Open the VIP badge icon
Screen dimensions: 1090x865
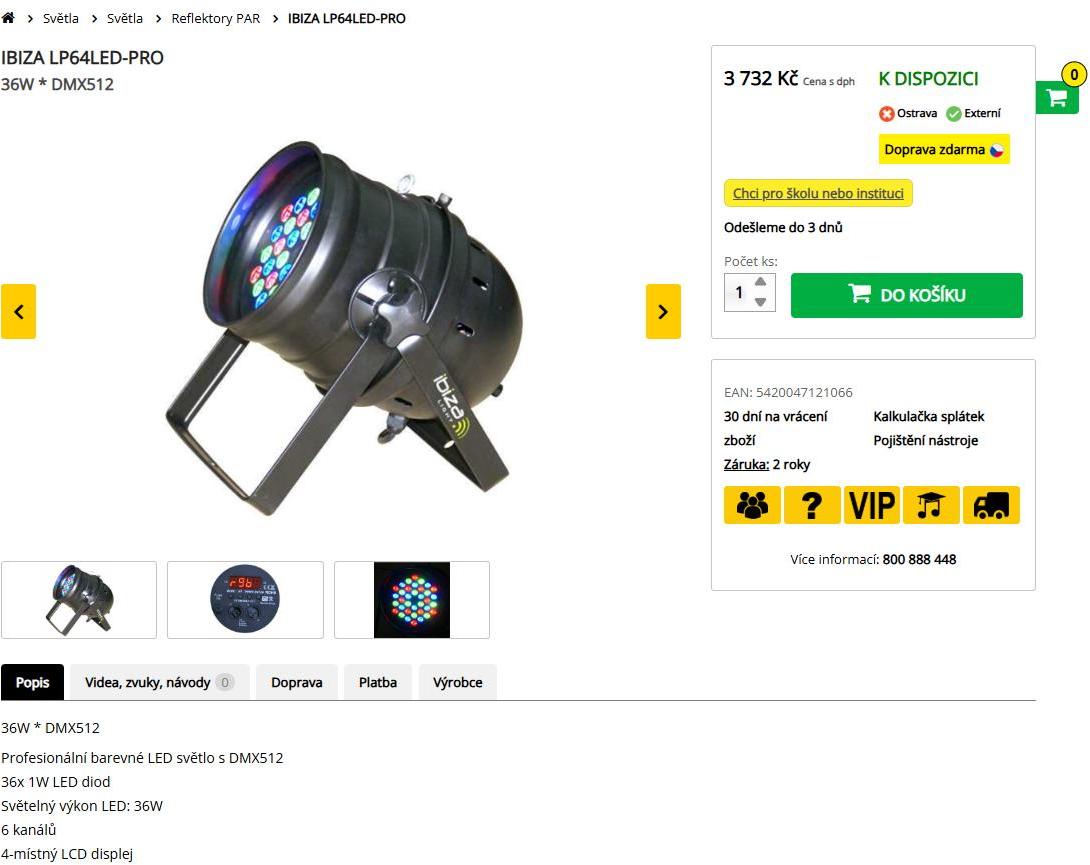[872, 505]
